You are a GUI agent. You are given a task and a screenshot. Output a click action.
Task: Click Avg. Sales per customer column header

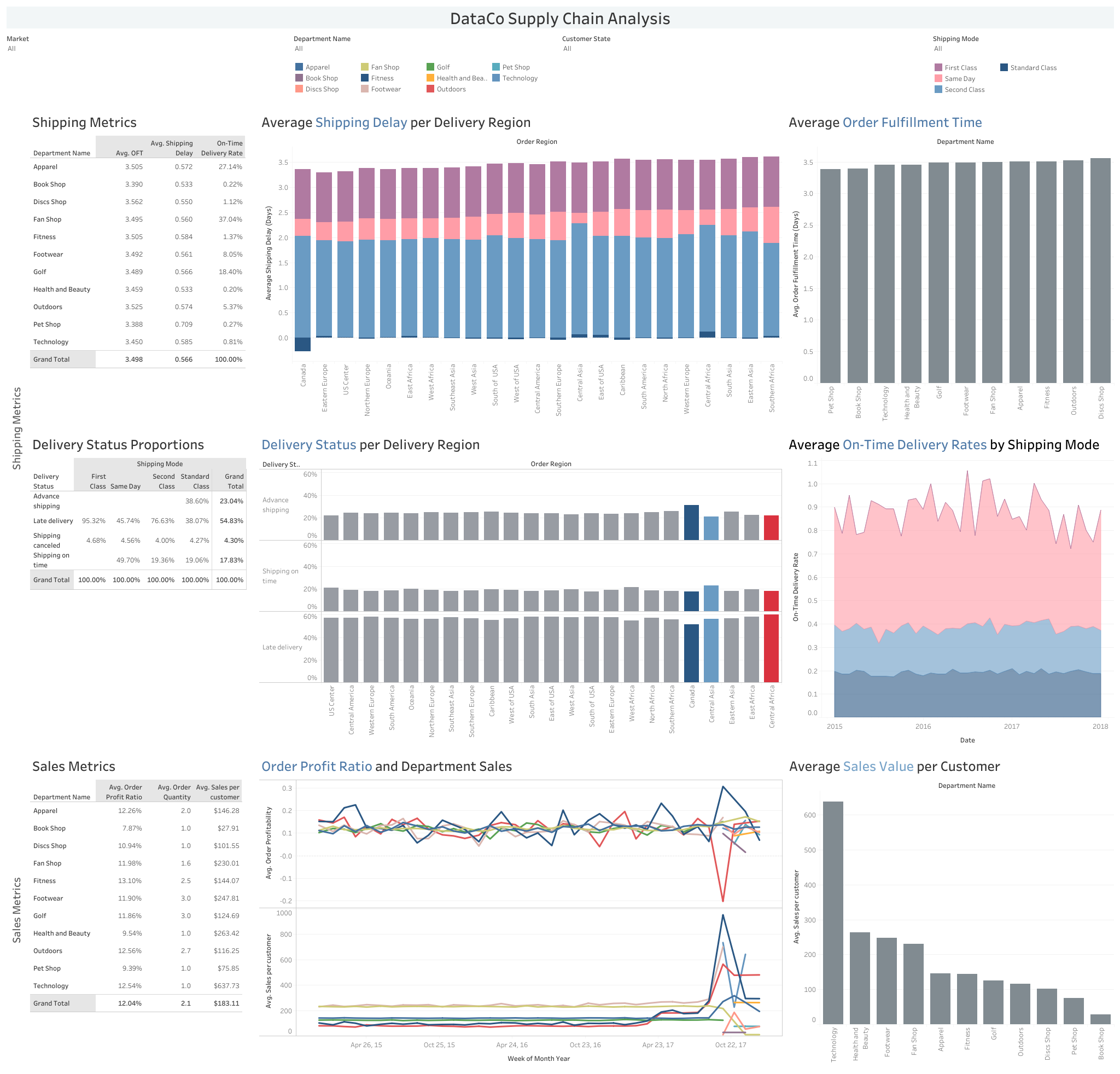point(218,792)
